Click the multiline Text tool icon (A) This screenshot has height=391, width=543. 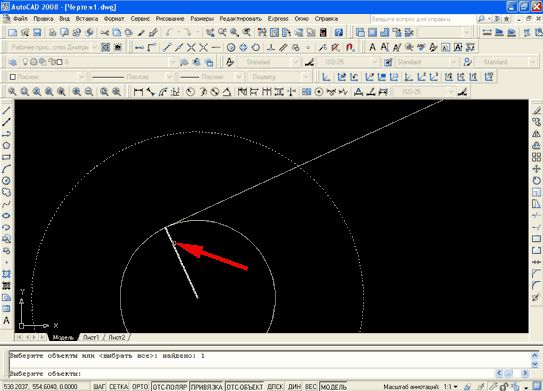pos(7,320)
